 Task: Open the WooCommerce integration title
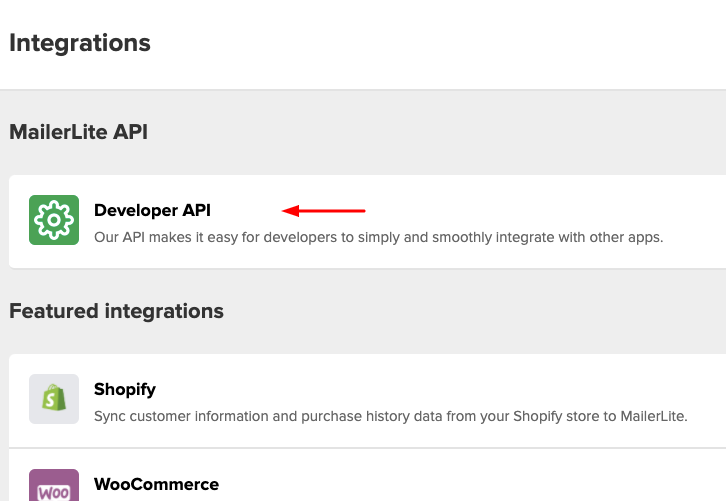coord(156,484)
